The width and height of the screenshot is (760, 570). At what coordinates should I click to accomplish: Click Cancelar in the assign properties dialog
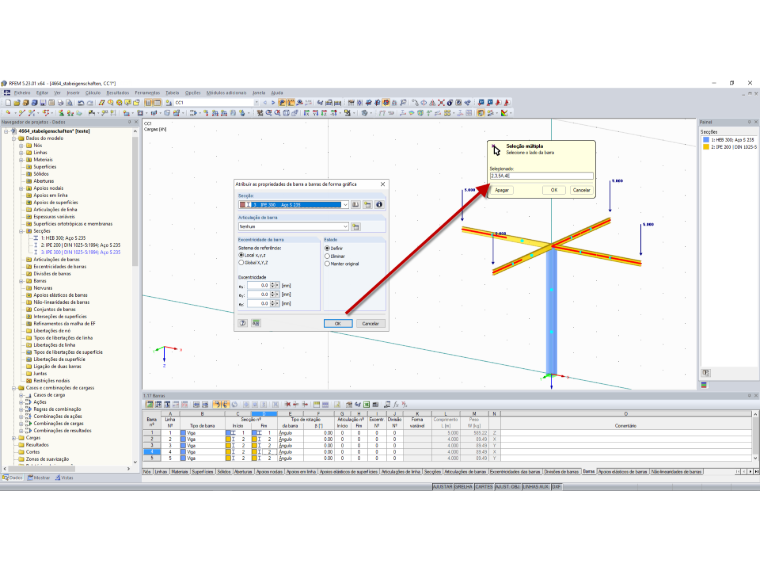[x=370, y=323]
